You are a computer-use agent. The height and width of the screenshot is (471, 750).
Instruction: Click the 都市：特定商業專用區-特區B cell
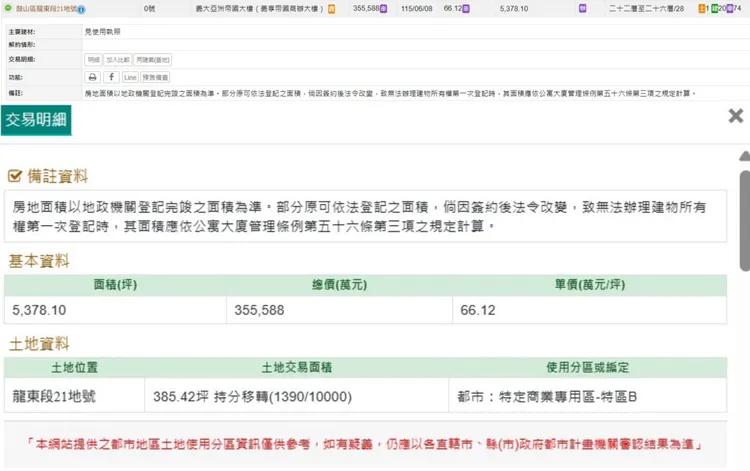click(x=588, y=396)
